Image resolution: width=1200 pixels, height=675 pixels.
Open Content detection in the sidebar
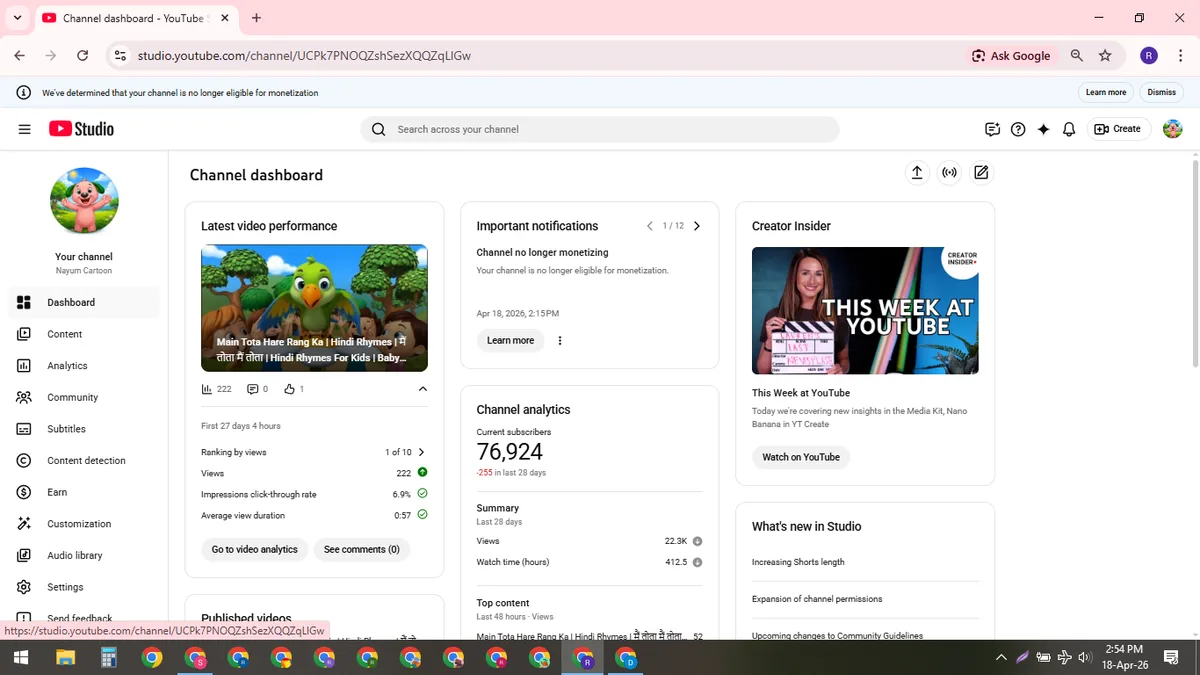[84, 461]
